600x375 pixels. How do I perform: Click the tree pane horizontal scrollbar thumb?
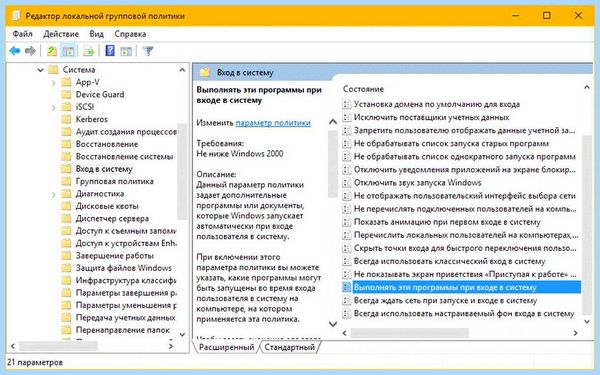click(58, 346)
